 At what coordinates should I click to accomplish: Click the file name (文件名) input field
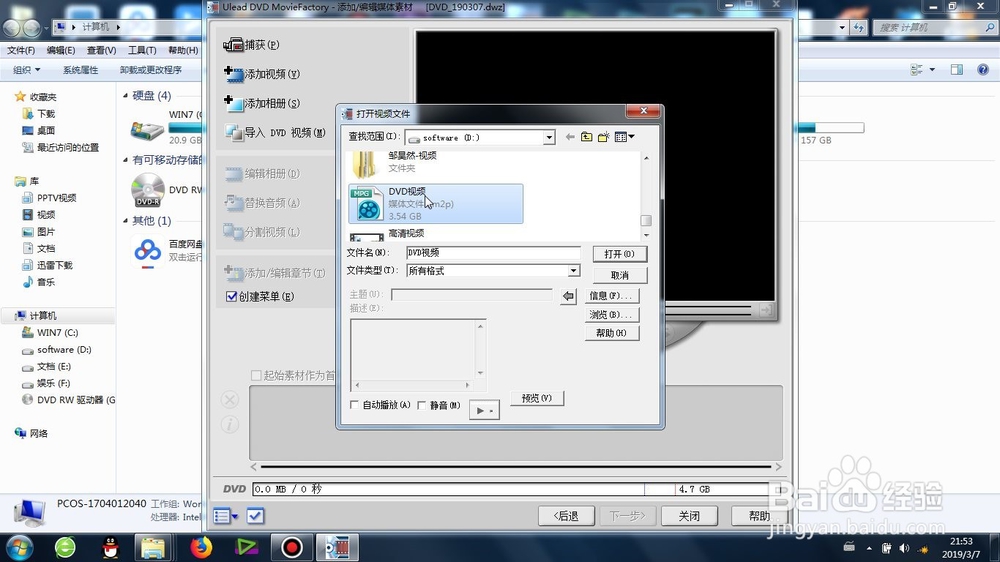coord(493,253)
